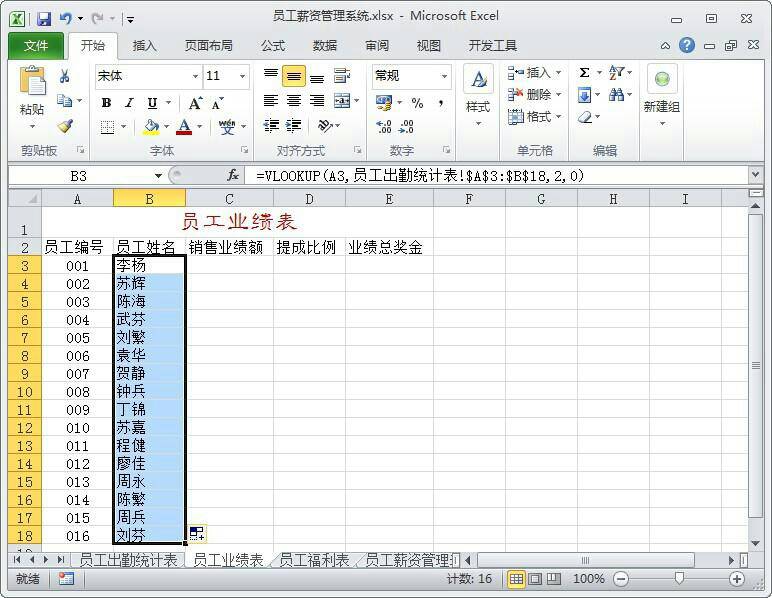This screenshot has width=772, height=598.
Task: Toggle middle vertical alignment
Action: (293, 76)
